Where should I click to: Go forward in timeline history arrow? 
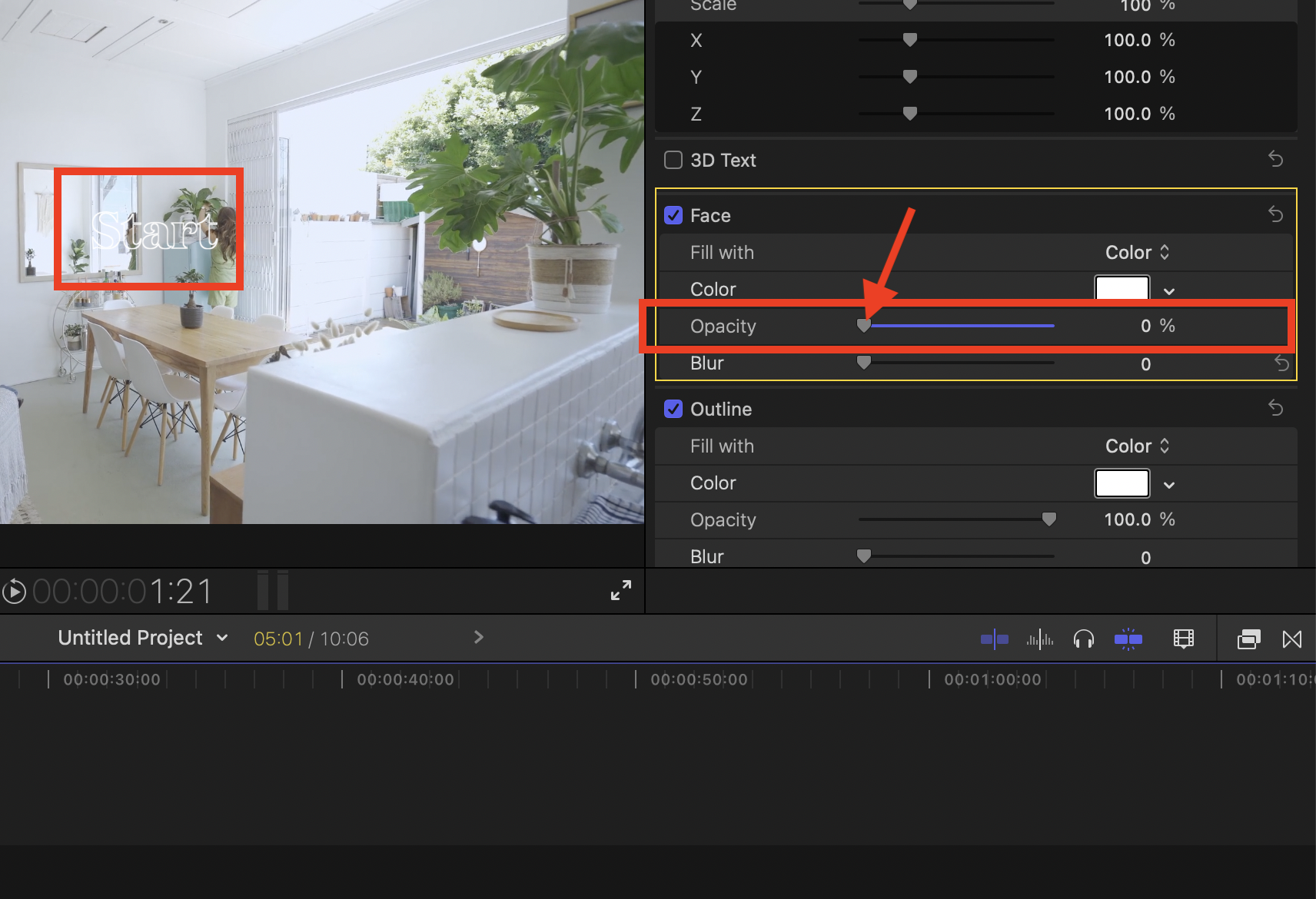pyautogui.click(x=478, y=637)
